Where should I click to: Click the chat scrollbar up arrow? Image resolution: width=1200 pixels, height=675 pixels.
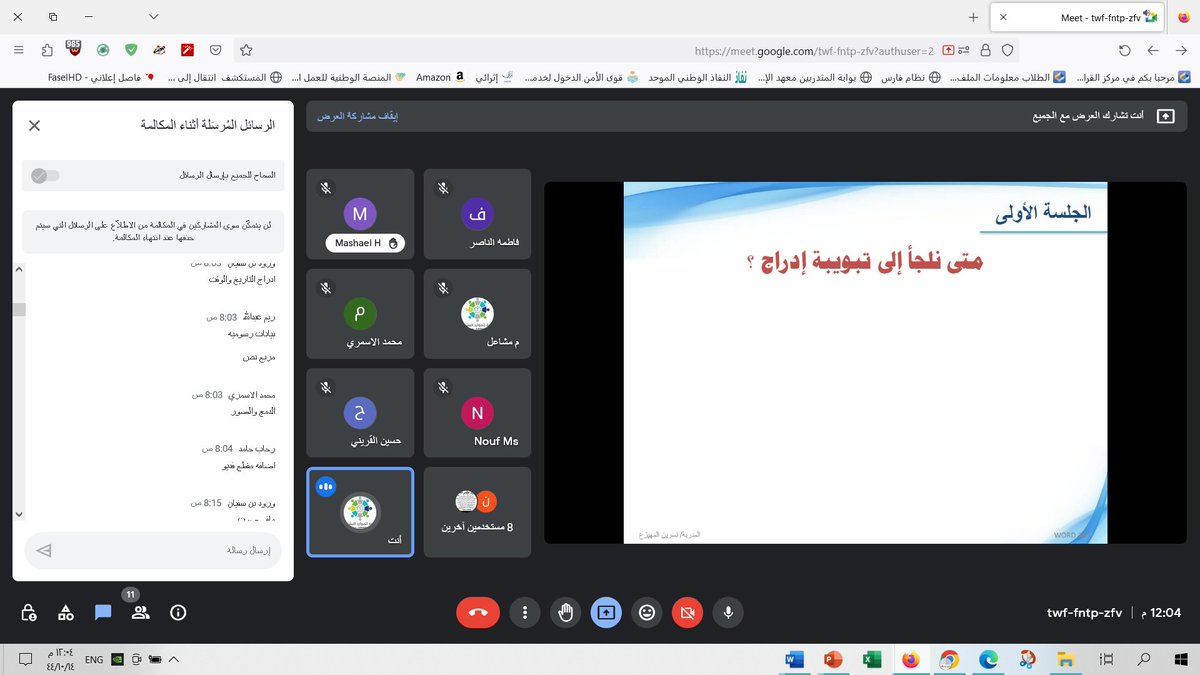[17, 268]
